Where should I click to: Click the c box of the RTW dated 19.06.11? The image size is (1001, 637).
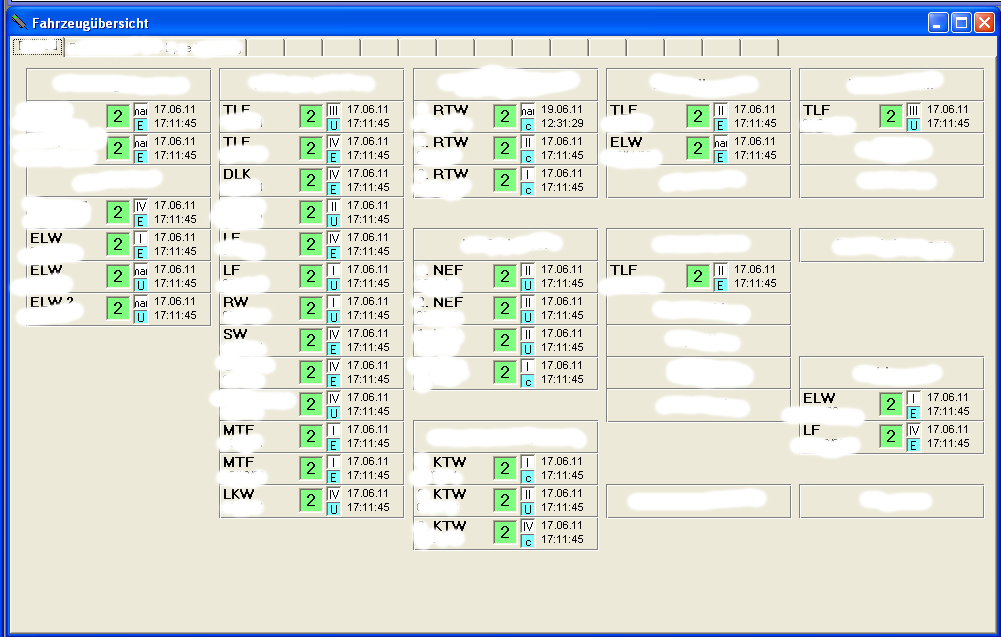pos(527,125)
